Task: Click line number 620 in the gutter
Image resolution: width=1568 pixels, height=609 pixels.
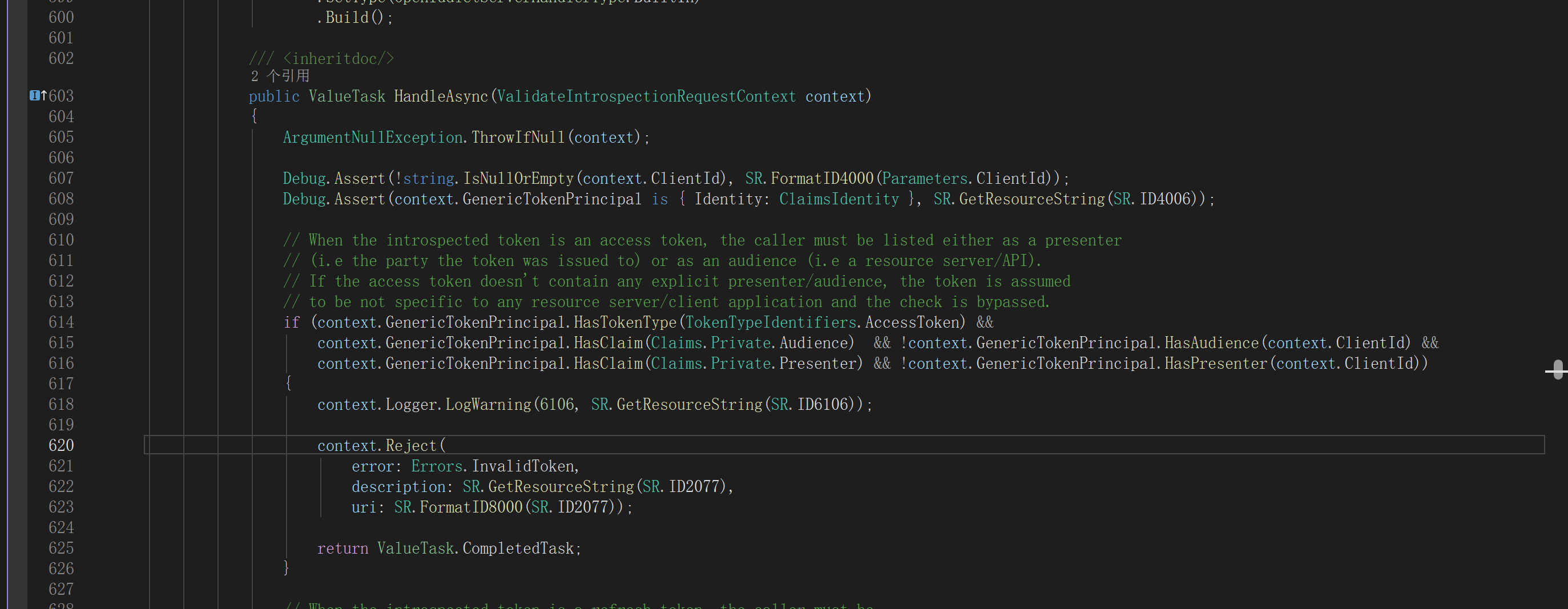Action: coord(61,445)
